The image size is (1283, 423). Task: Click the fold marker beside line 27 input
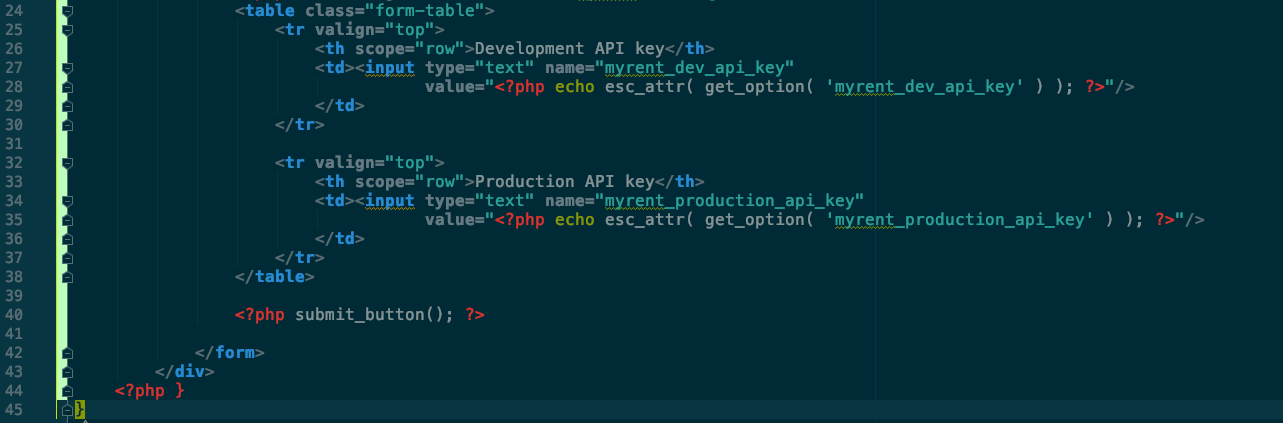point(67,68)
